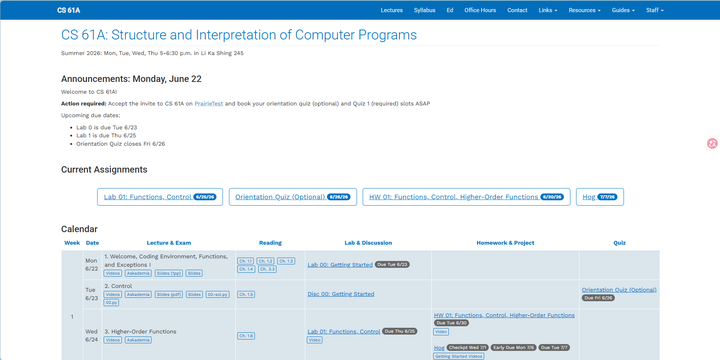Open Orientation Quiz (Optional) in Quiz column
720x360 pixels.
point(619,290)
